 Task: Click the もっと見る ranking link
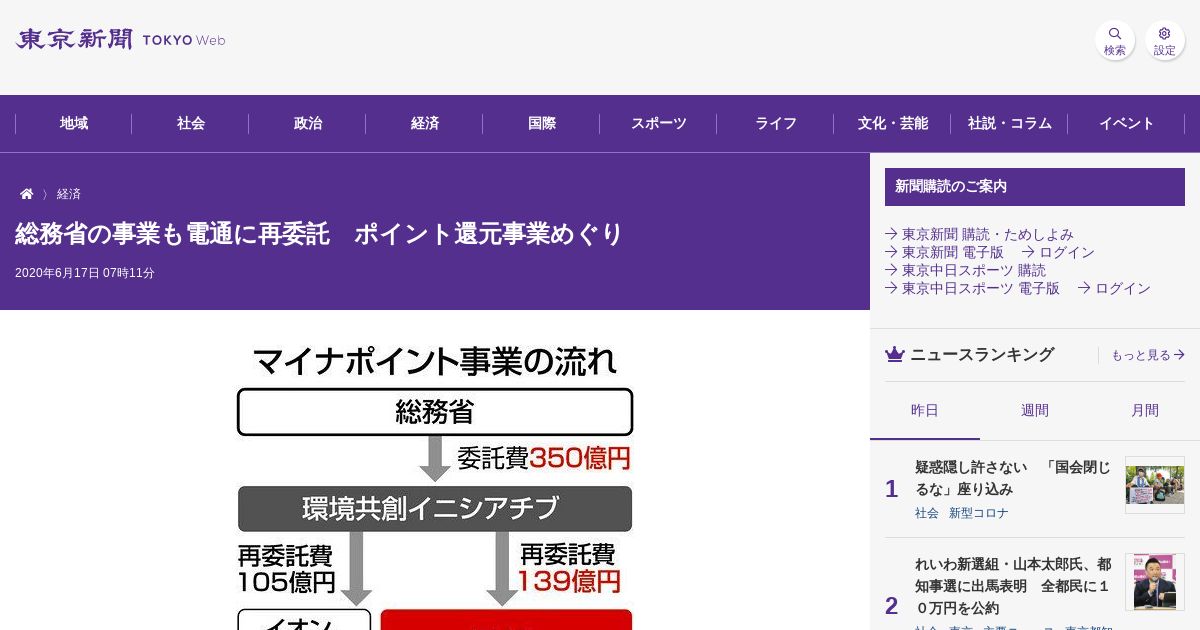pos(1148,355)
